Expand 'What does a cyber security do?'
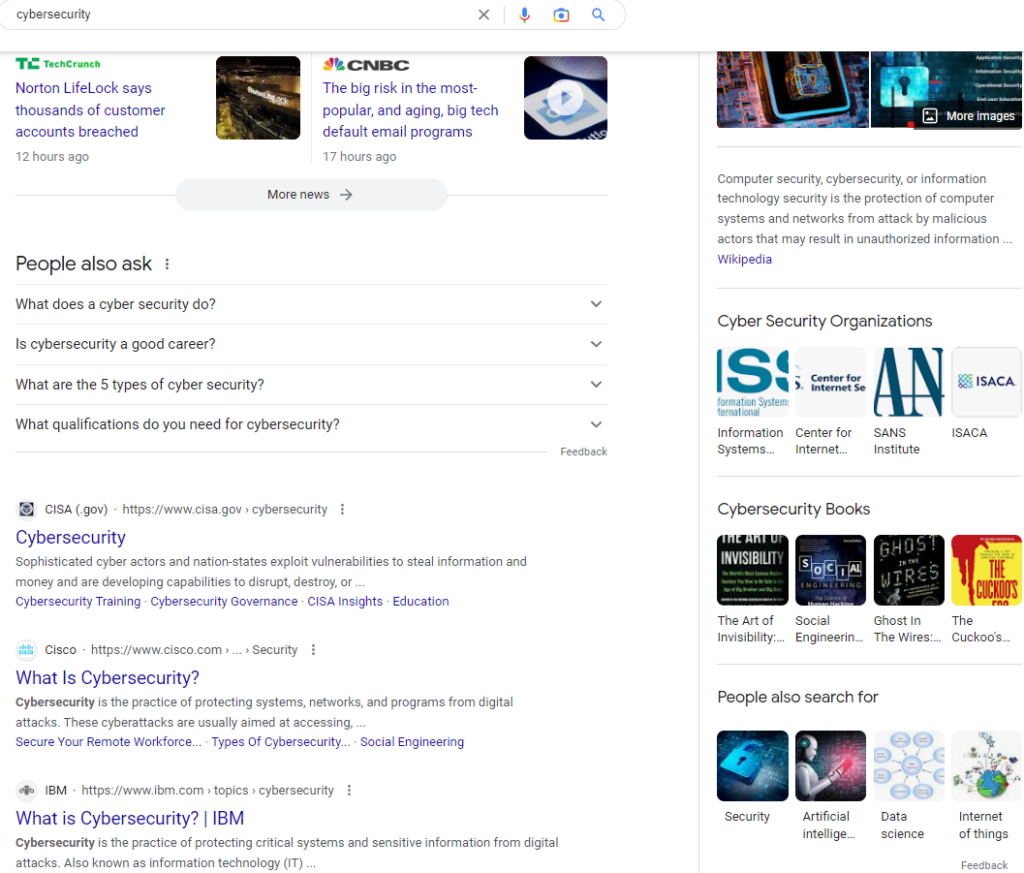 coord(312,304)
